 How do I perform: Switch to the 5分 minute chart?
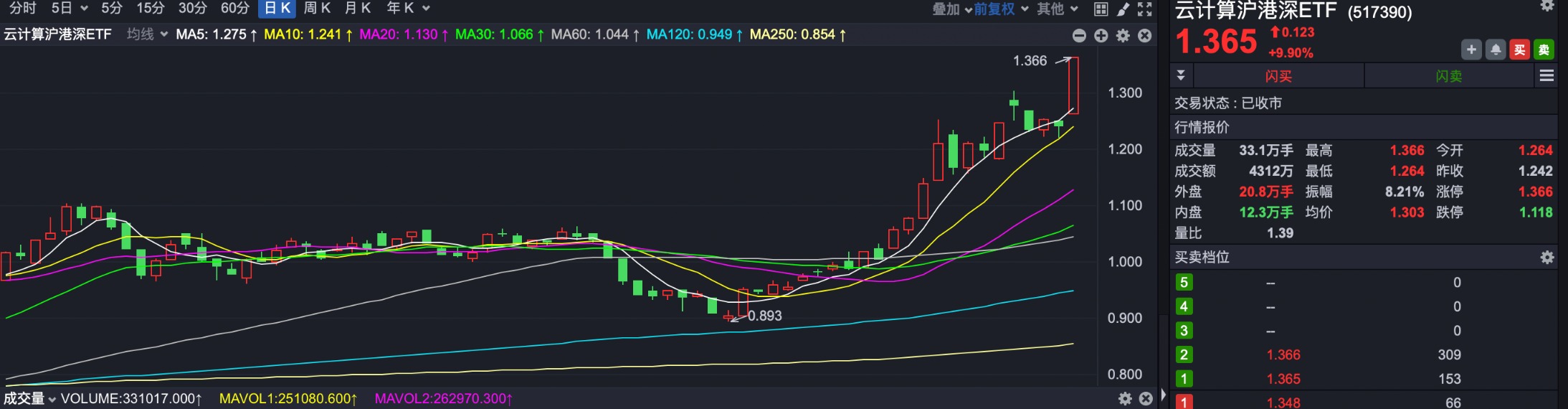pos(112,9)
